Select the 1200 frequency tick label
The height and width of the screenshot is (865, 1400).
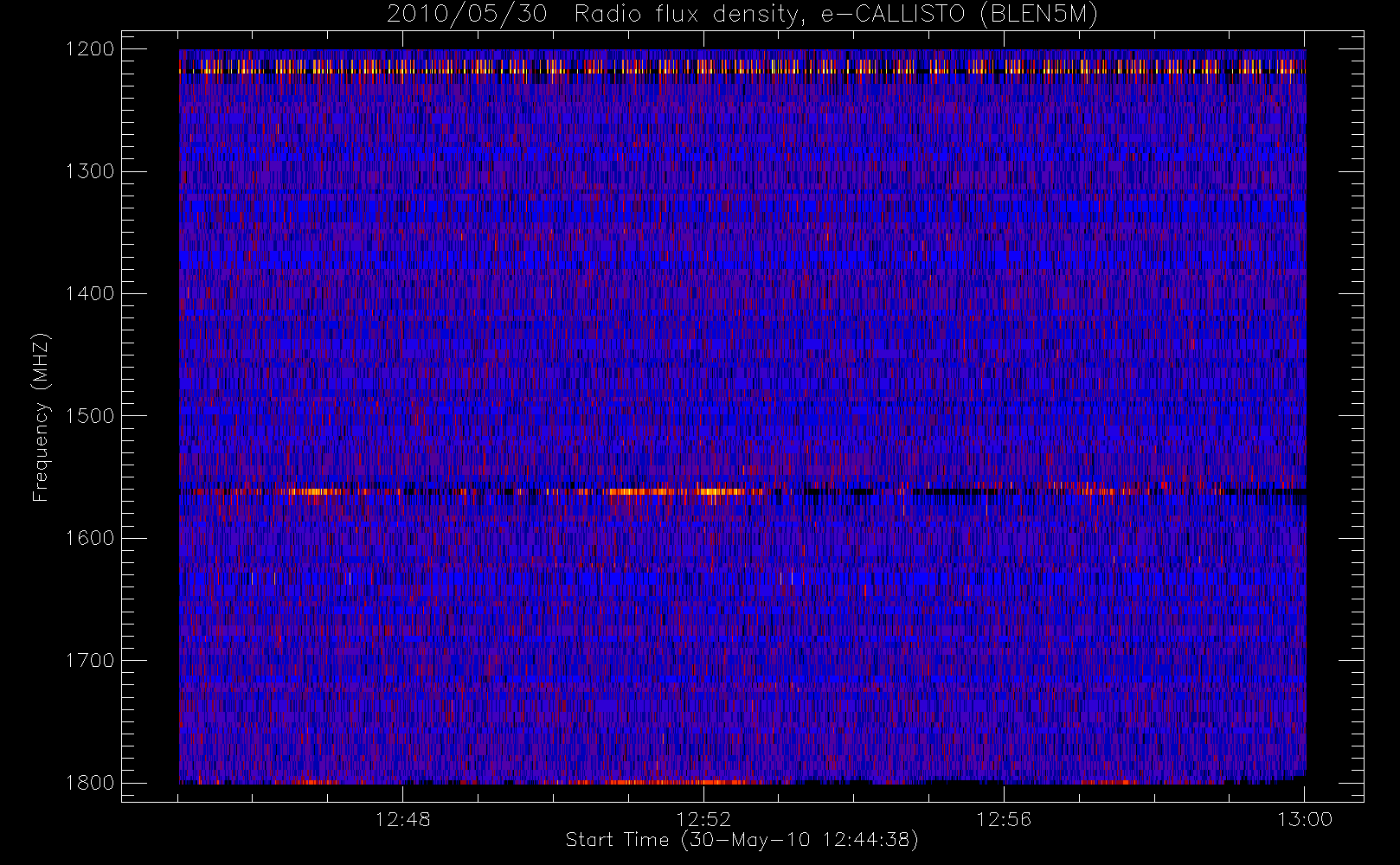point(91,49)
